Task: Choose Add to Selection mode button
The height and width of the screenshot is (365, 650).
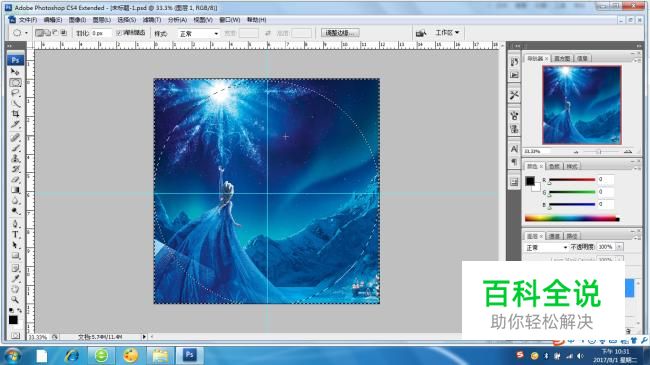Action: click(x=47, y=33)
